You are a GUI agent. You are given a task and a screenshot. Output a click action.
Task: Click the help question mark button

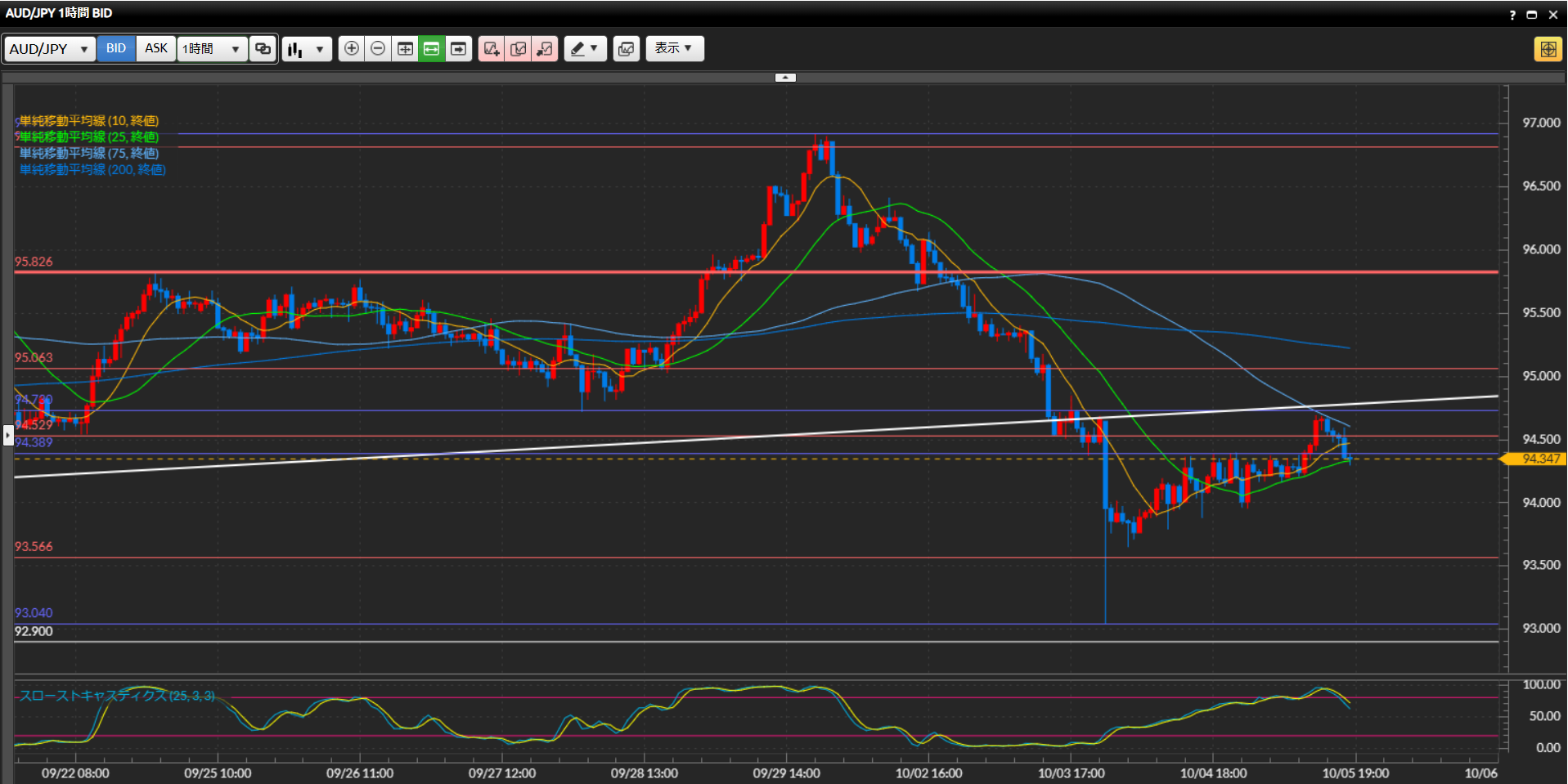pyautogui.click(x=1512, y=15)
